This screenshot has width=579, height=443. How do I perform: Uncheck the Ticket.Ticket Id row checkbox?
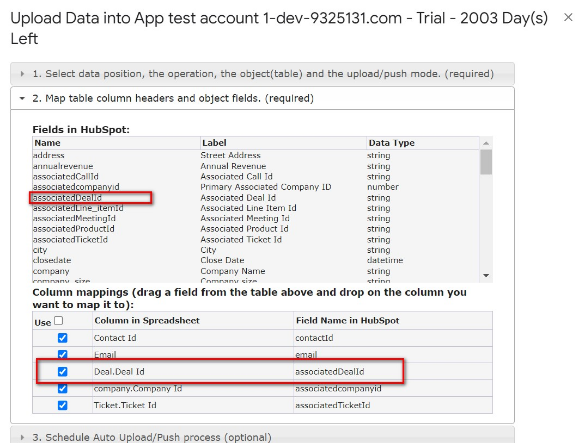click(62, 405)
